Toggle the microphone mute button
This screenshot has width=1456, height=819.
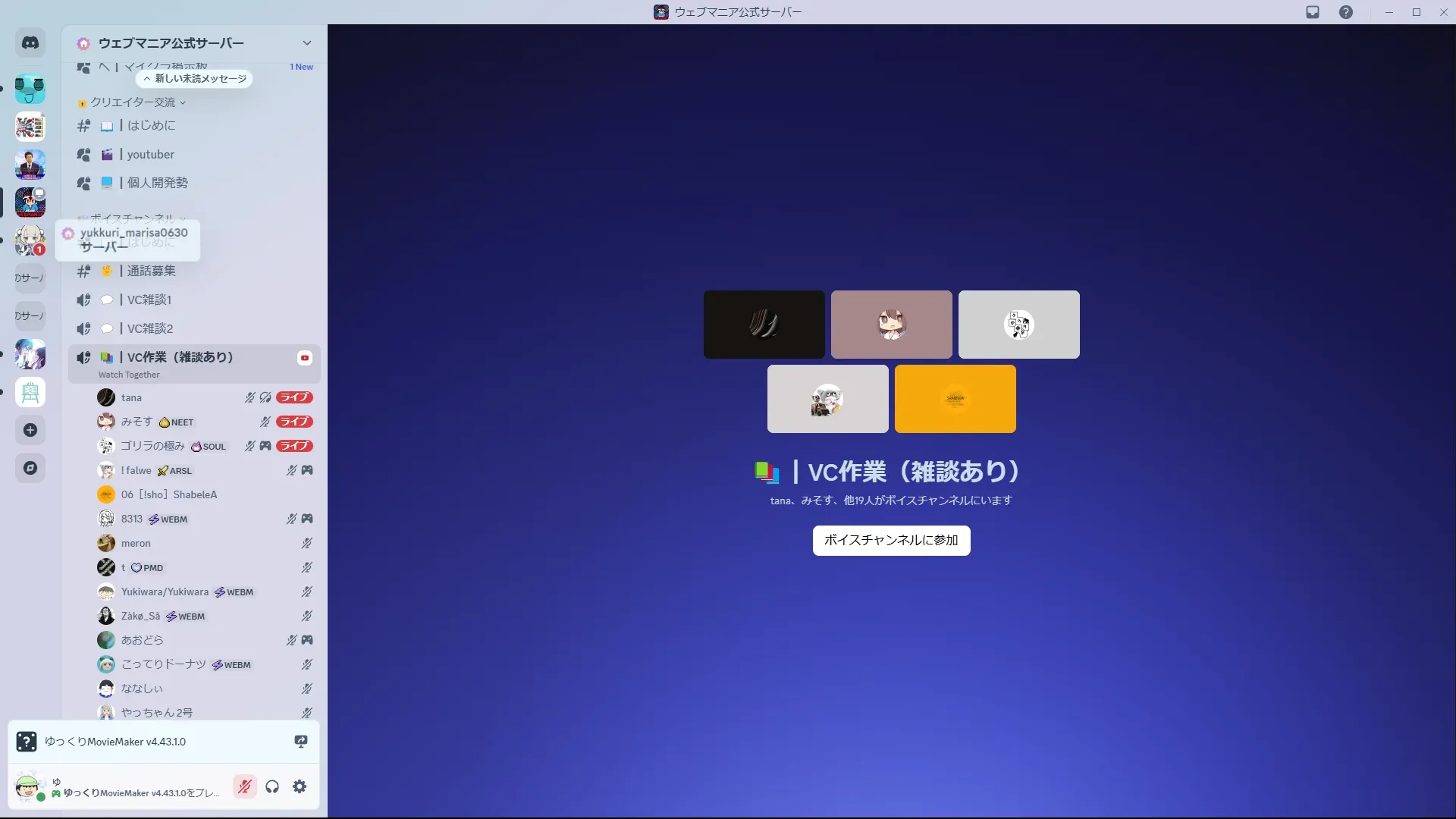pyautogui.click(x=244, y=786)
